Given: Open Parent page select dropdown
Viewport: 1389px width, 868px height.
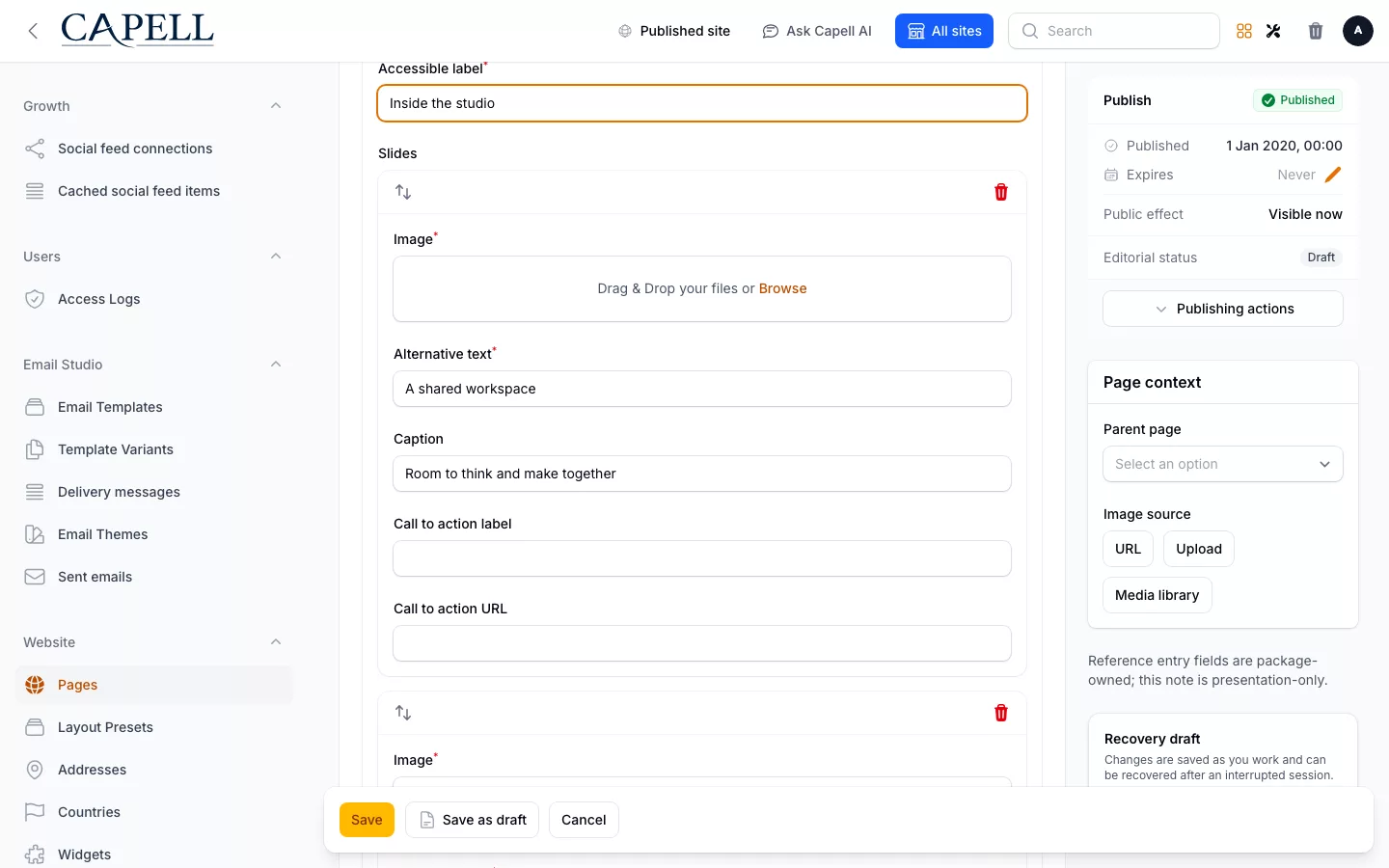Looking at the screenshot, I should coord(1223,464).
